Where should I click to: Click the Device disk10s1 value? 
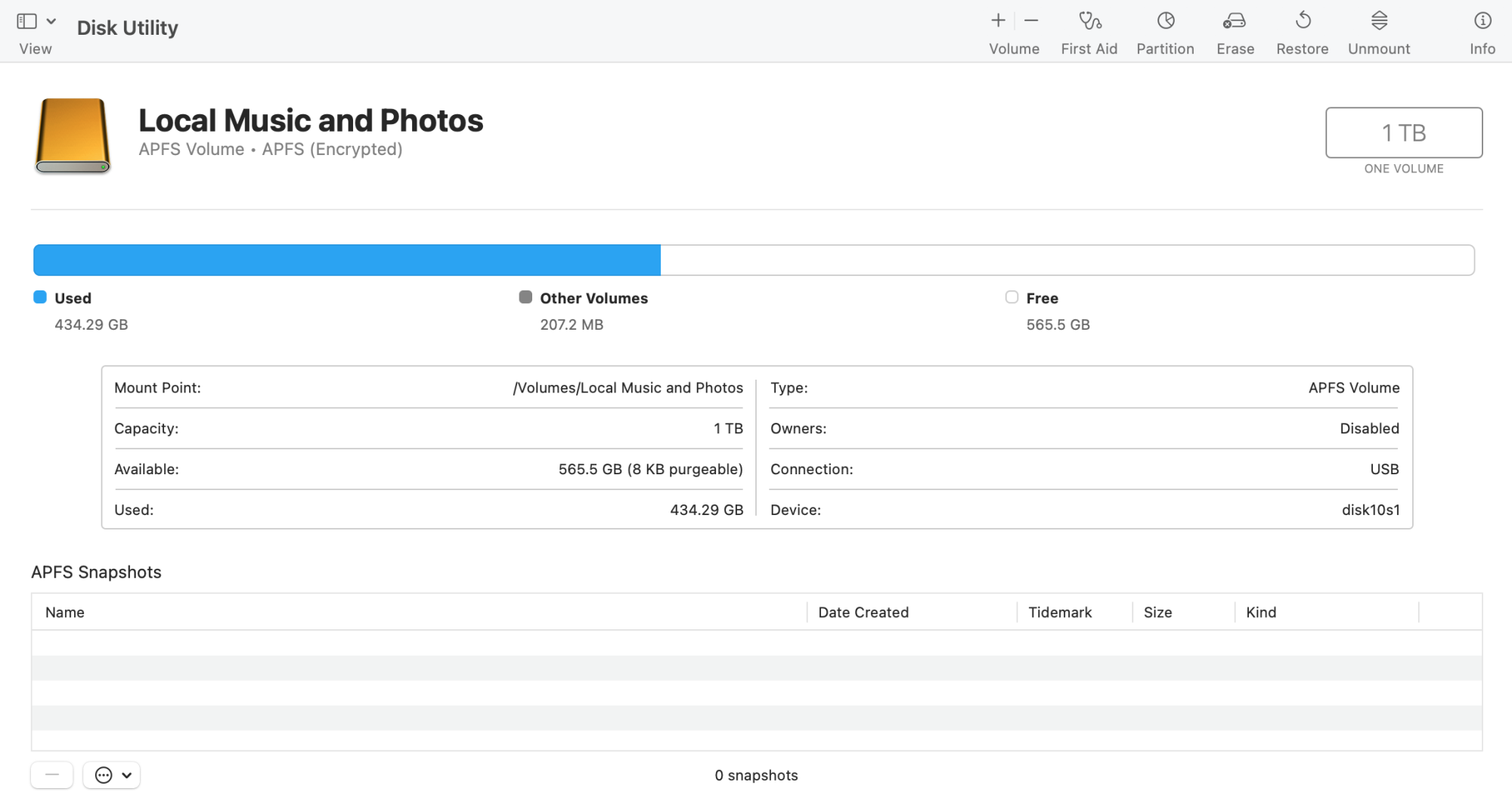tap(1371, 510)
